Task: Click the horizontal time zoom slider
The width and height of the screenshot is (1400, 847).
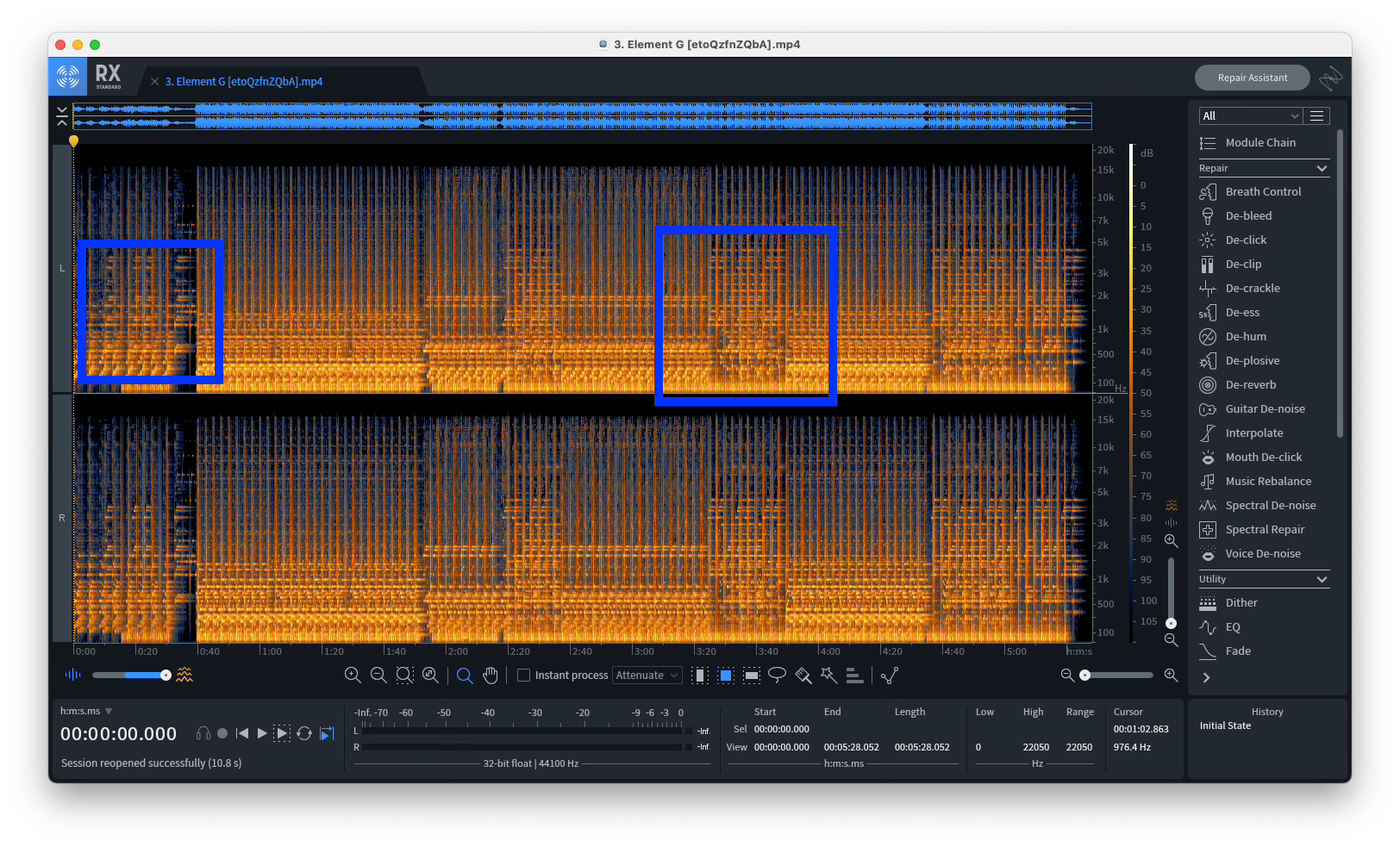Action: [1118, 676]
